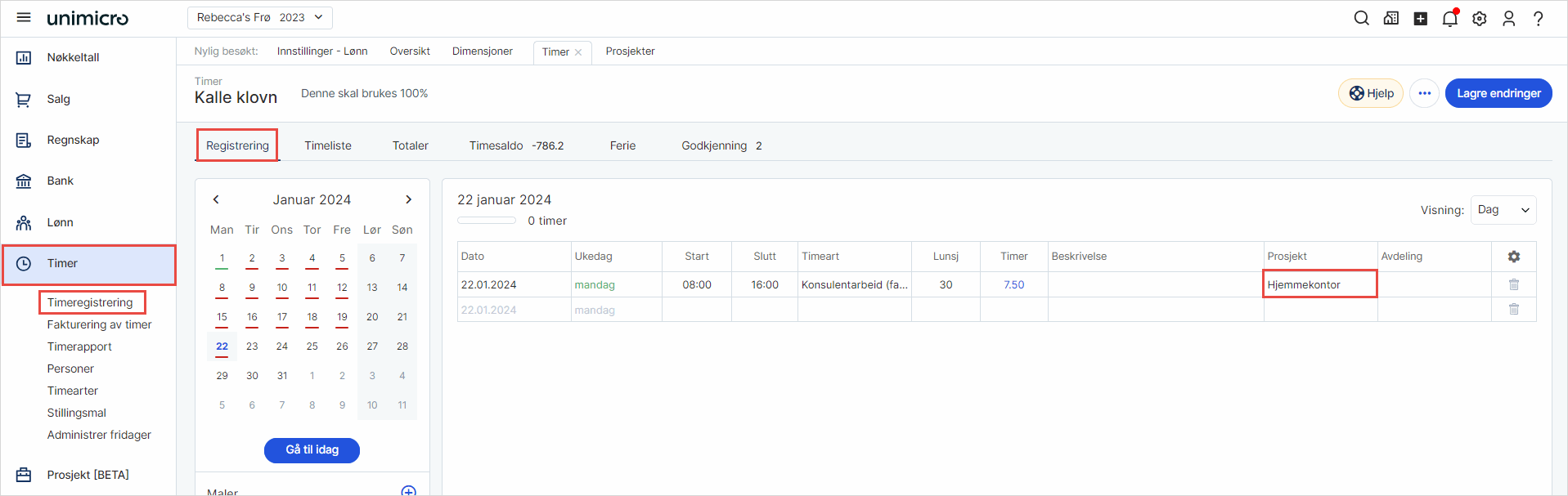
Task: Open the Visning Dag dropdown
Action: (x=1503, y=210)
